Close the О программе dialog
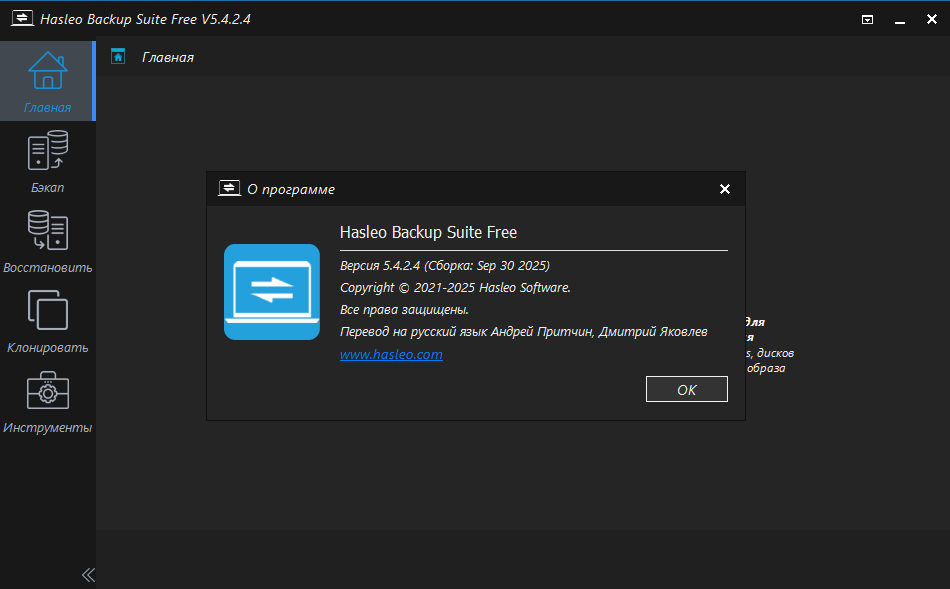The width and height of the screenshot is (950, 589). [725, 189]
